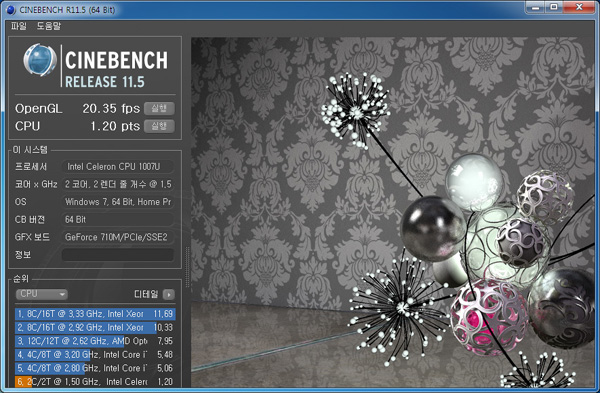Select the 12C/12T AMD Opteron ranking entry
Viewport: 600px width, 393px height.
click(x=95, y=341)
